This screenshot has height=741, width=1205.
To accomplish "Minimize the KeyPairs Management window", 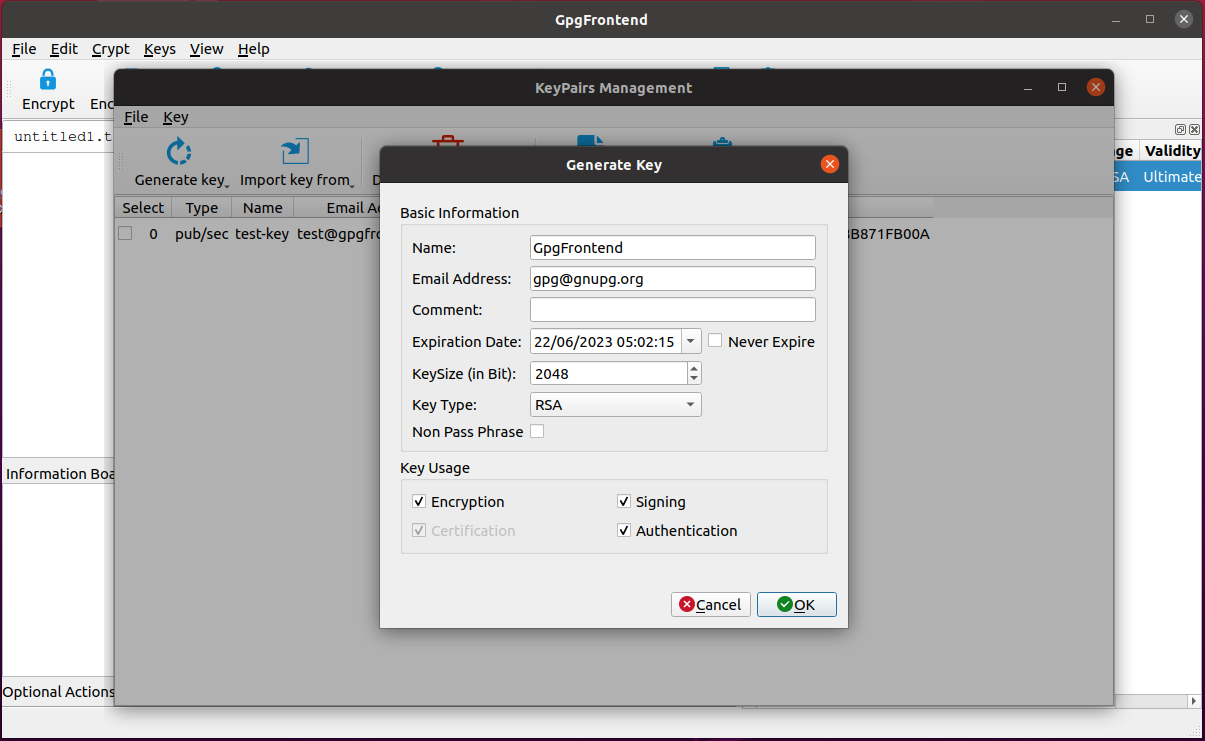I will pos(1028,88).
